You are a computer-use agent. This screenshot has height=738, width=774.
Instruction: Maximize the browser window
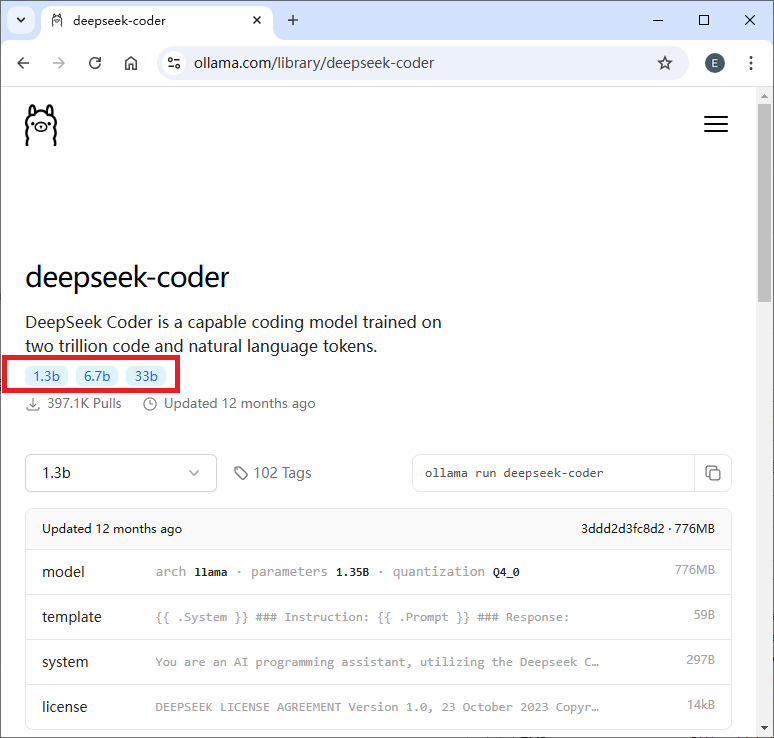[704, 20]
